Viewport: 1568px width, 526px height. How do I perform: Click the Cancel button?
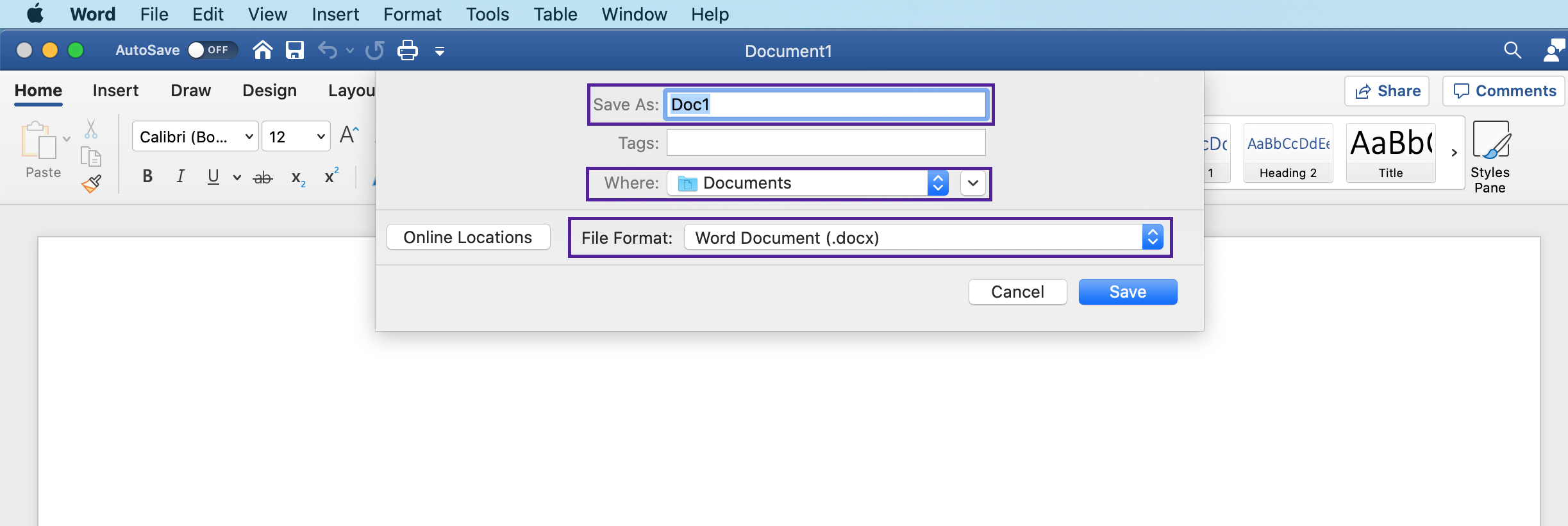(1017, 292)
